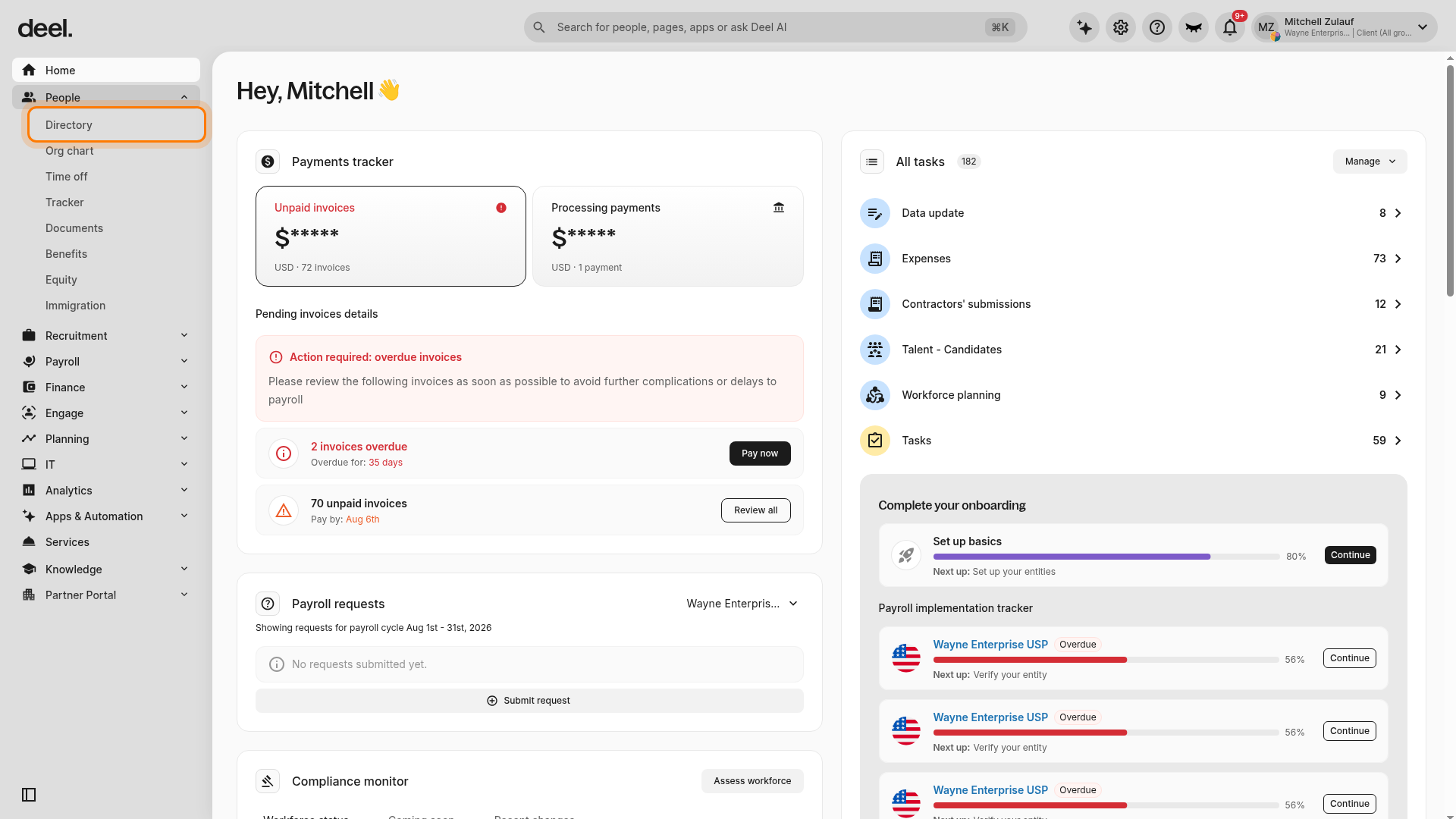1456x819 pixels.
Task: Collapse the sidebar with the panel icon
Action: [29, 795]
